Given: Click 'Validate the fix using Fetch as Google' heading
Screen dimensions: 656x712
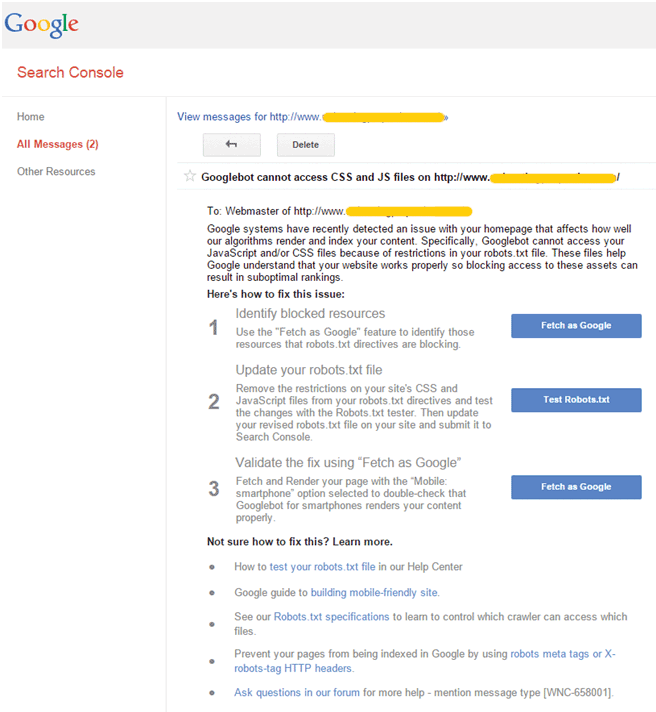Looking at the screenshot, I should point(348,462).
